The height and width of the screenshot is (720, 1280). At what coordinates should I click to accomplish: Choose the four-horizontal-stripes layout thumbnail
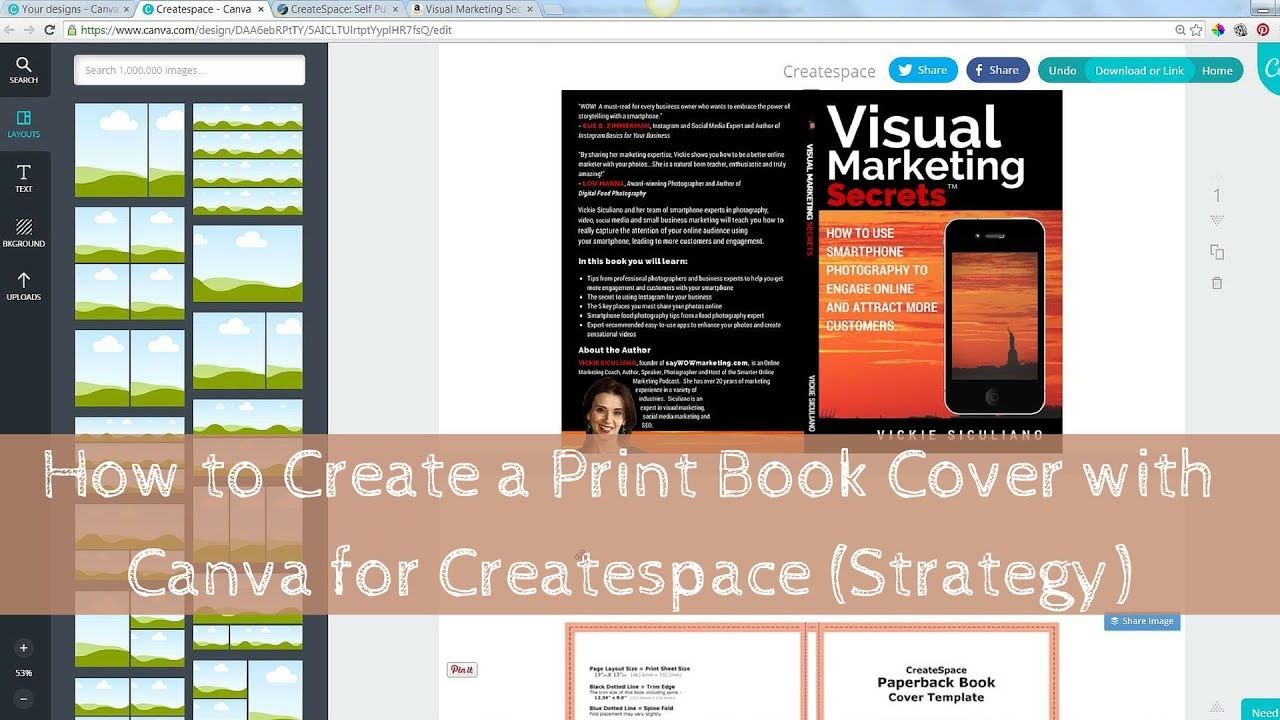[x=247, y=159]
